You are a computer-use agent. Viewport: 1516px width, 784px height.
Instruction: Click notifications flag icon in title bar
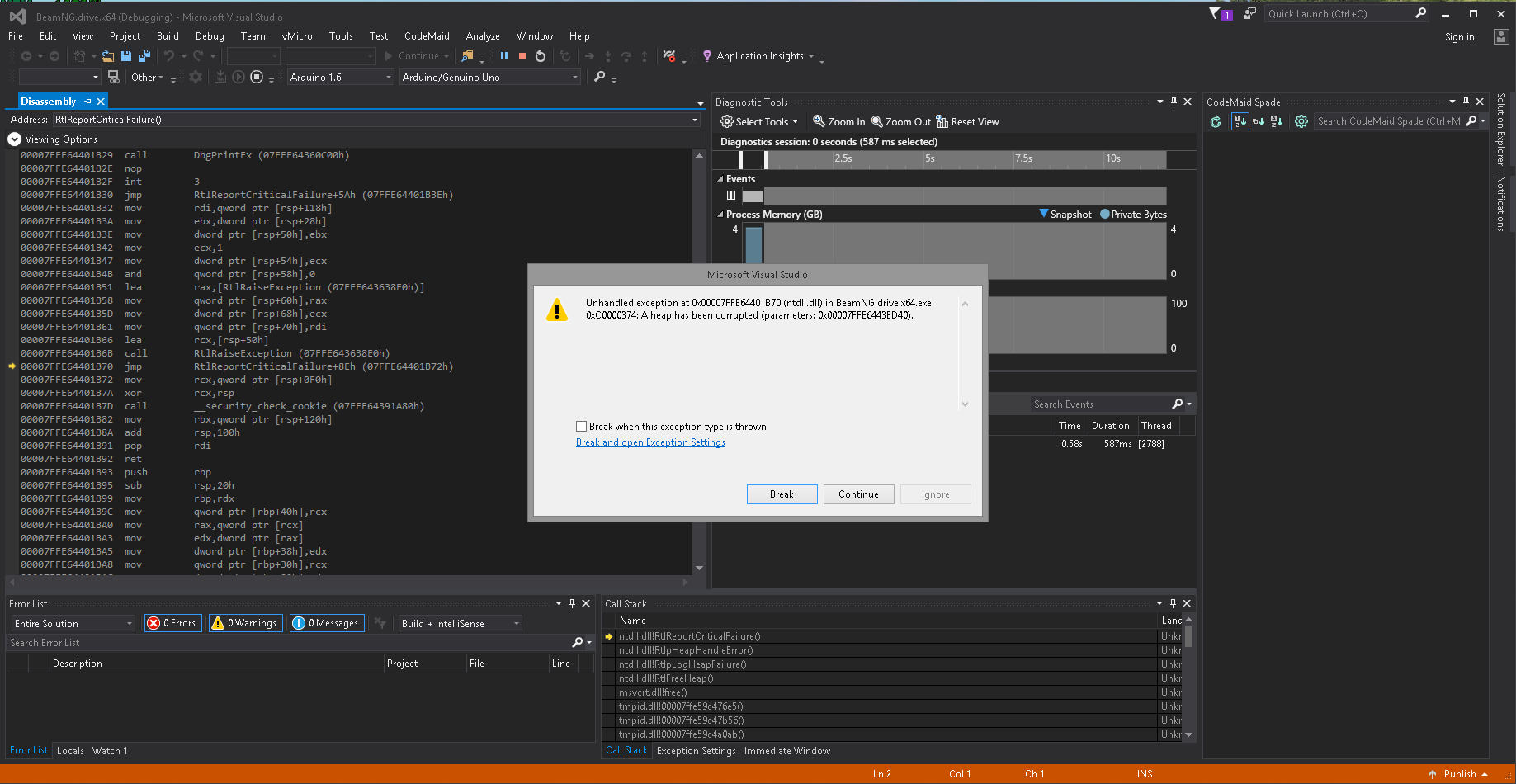(1221, 14)
